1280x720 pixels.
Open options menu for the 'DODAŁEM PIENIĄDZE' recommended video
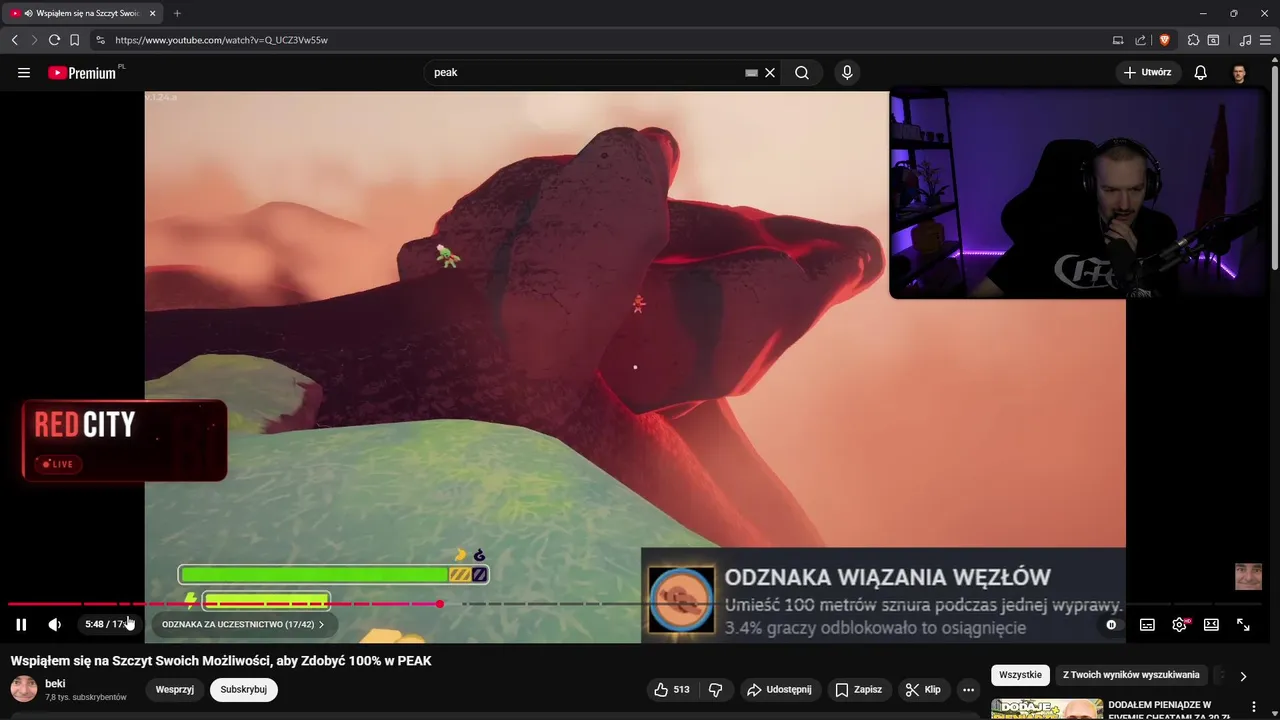1254,707
